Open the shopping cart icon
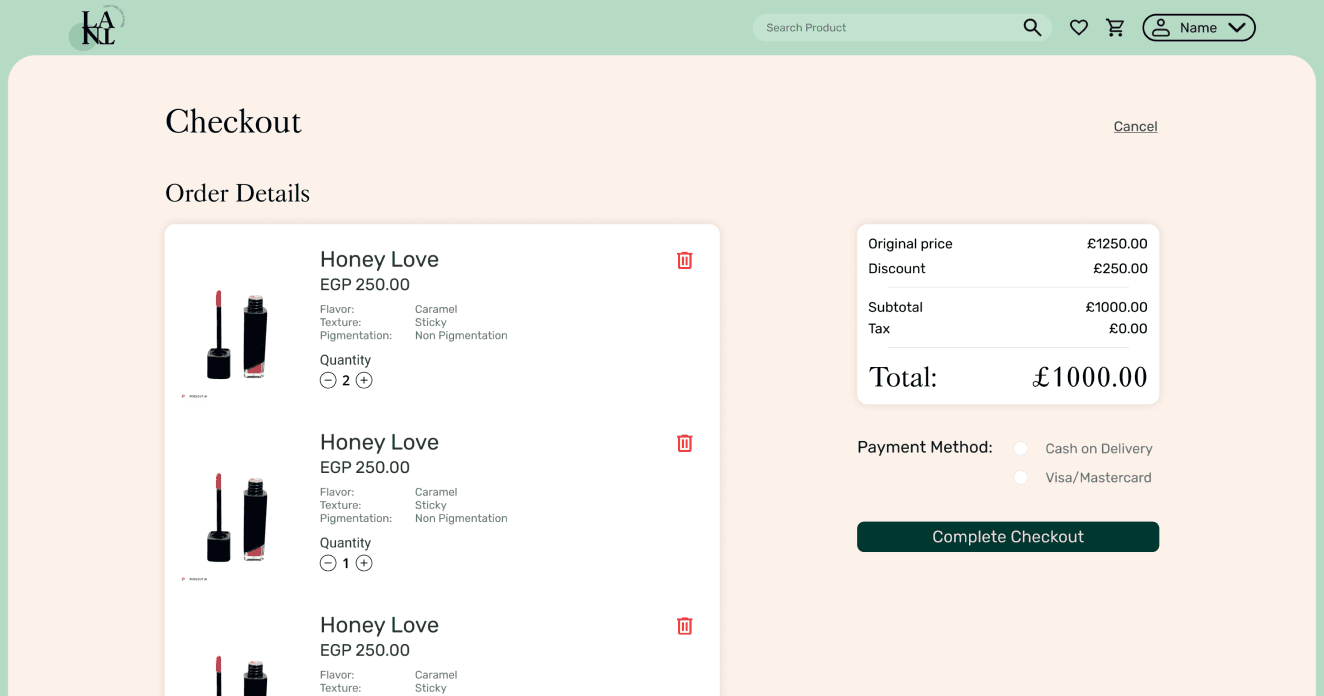Screen dimensions: 1324x696 click(x=1115, y=28)
